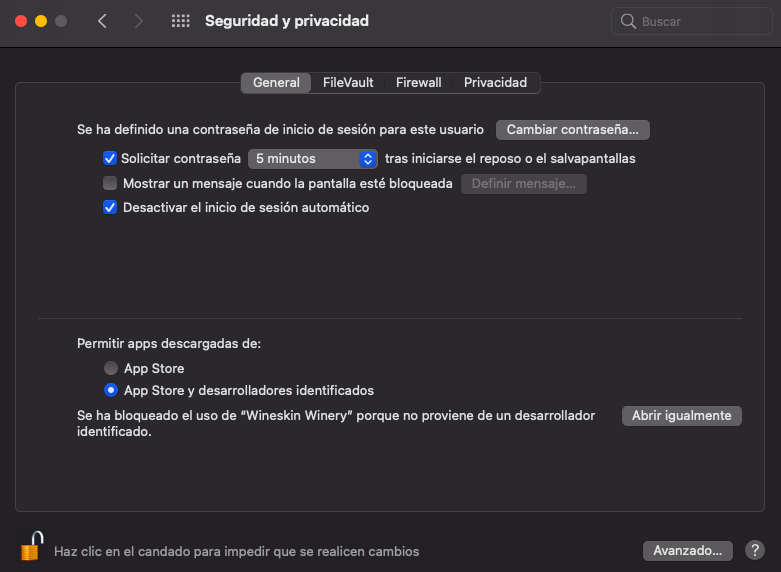This screenshot has height=572, width=781.
Task: Switch to the FileVault tab
Action: pos(348,83)
